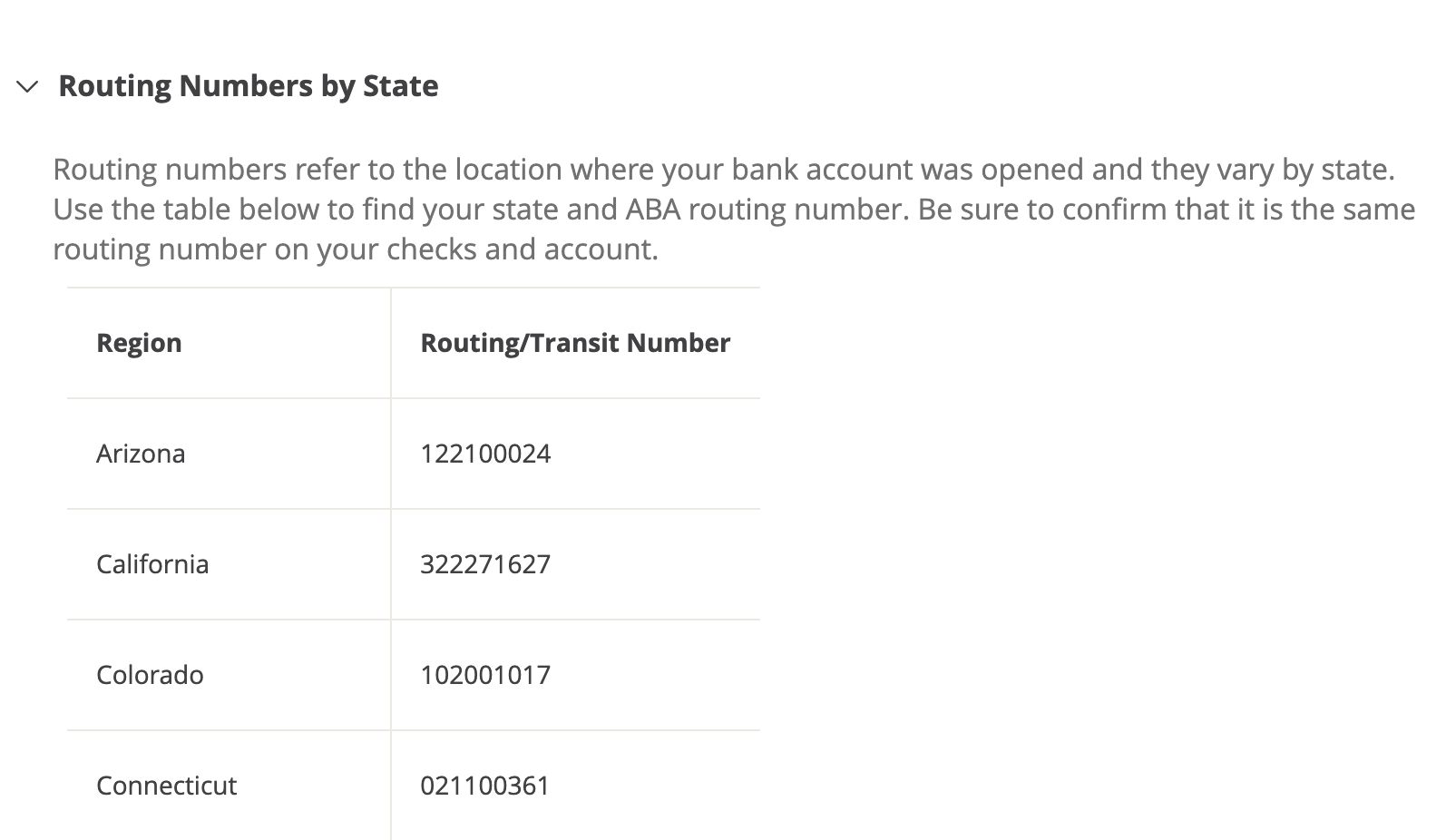Select the Routing/Transit Number column header

[575, 343]
